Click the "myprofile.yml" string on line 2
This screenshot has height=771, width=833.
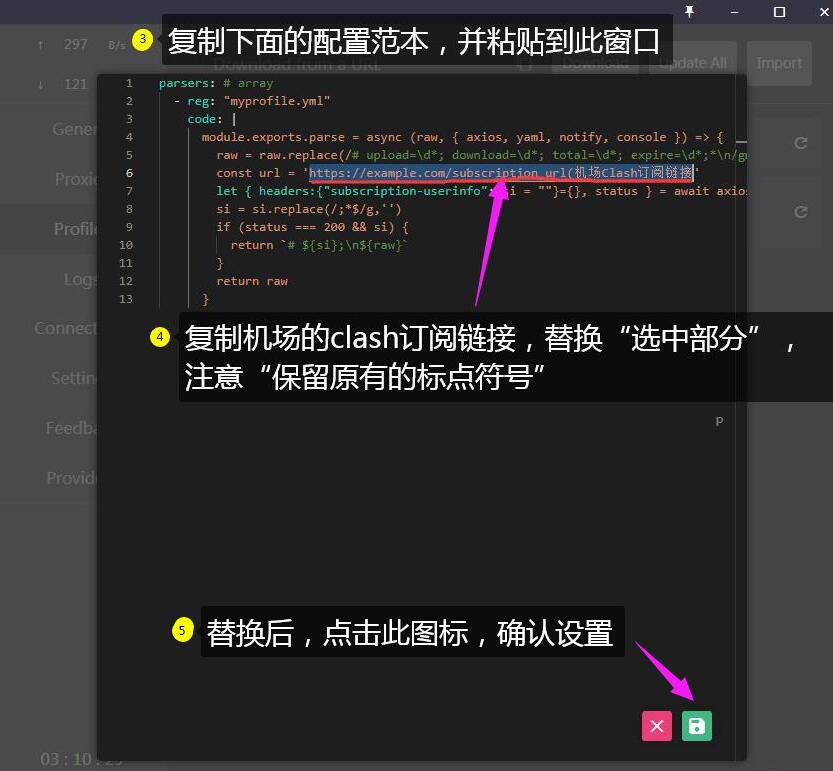277,101
